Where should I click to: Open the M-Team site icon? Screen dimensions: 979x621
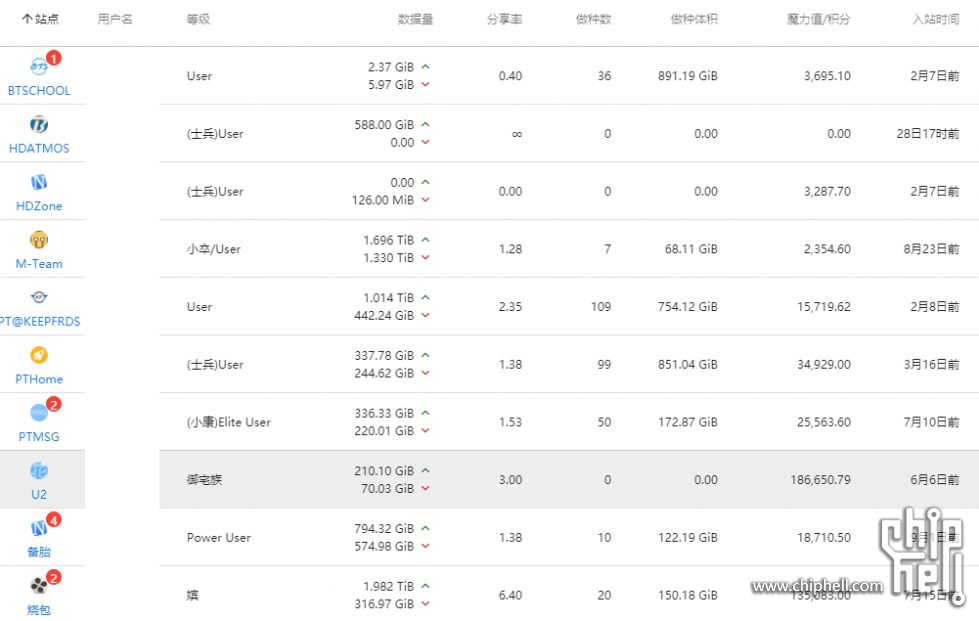[39, 240]
